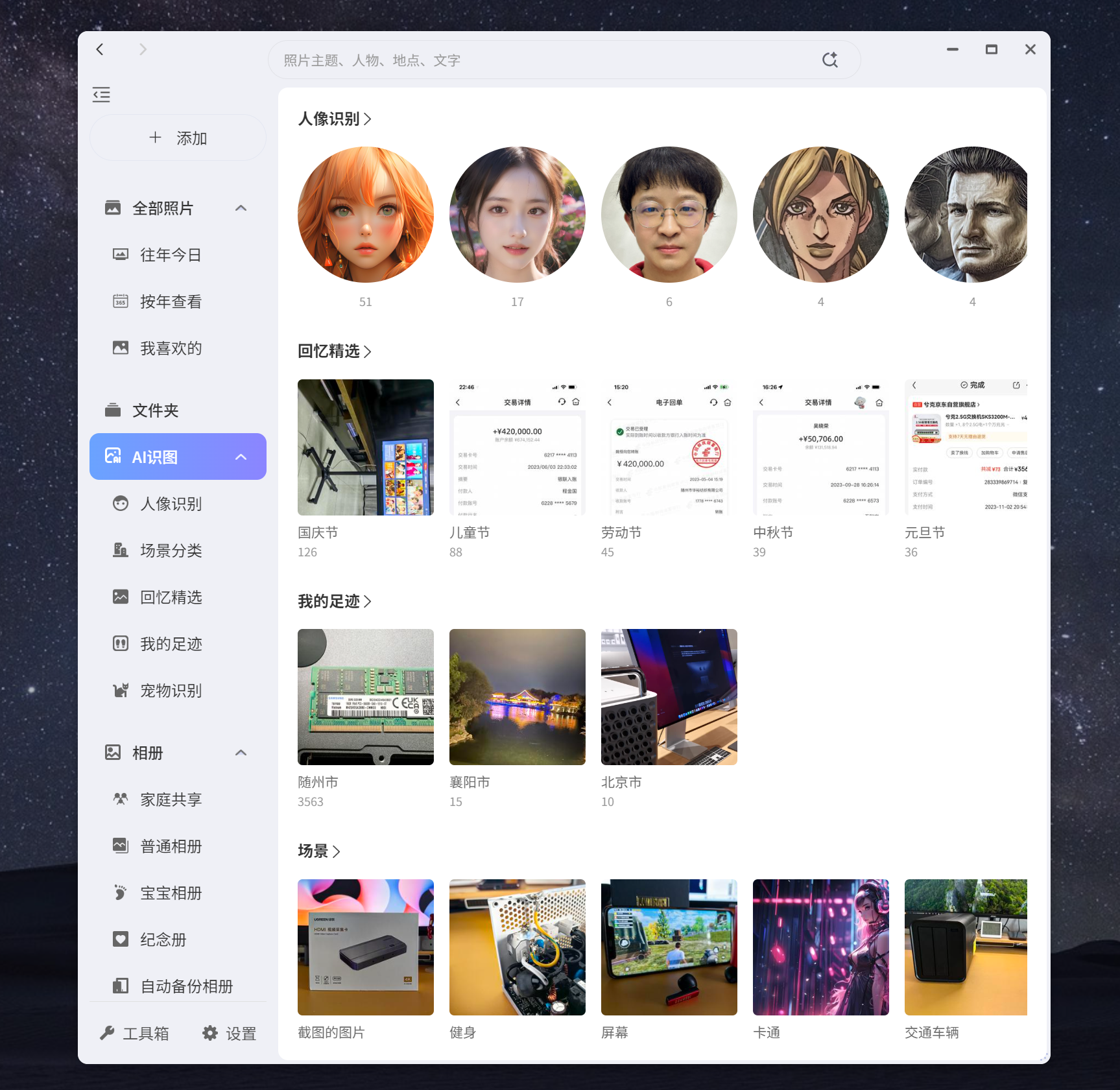
Task: Open the 儿童节 memory thumbnail
Action: click(518, 447)
